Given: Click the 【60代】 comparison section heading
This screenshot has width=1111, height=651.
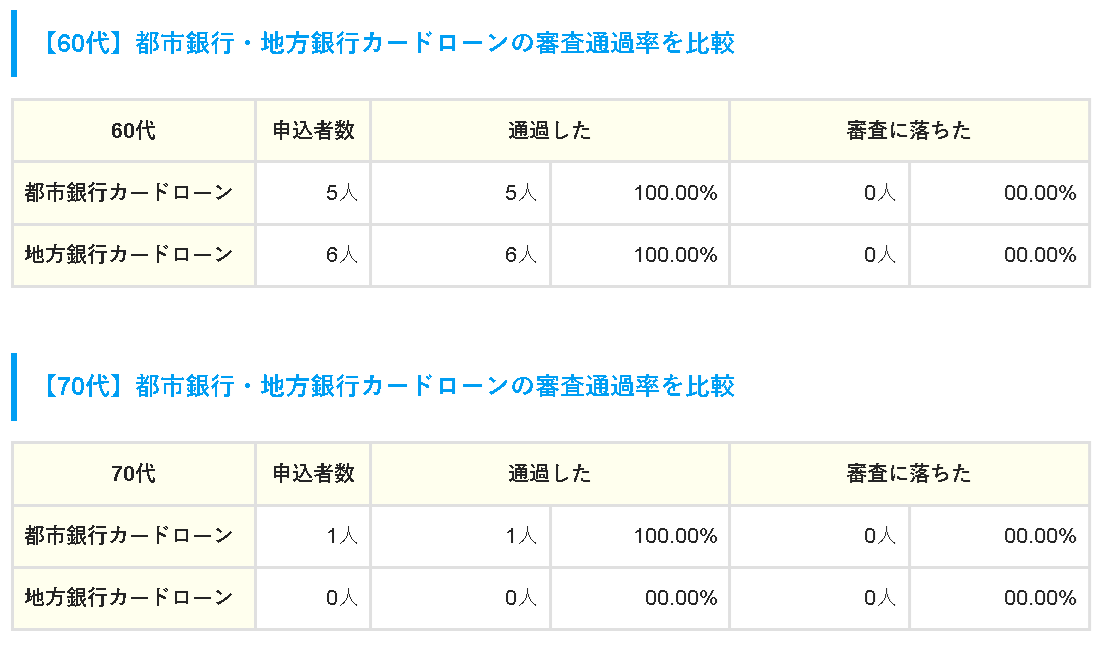Looking at the screenshot, I should click(x=388, y=44).
